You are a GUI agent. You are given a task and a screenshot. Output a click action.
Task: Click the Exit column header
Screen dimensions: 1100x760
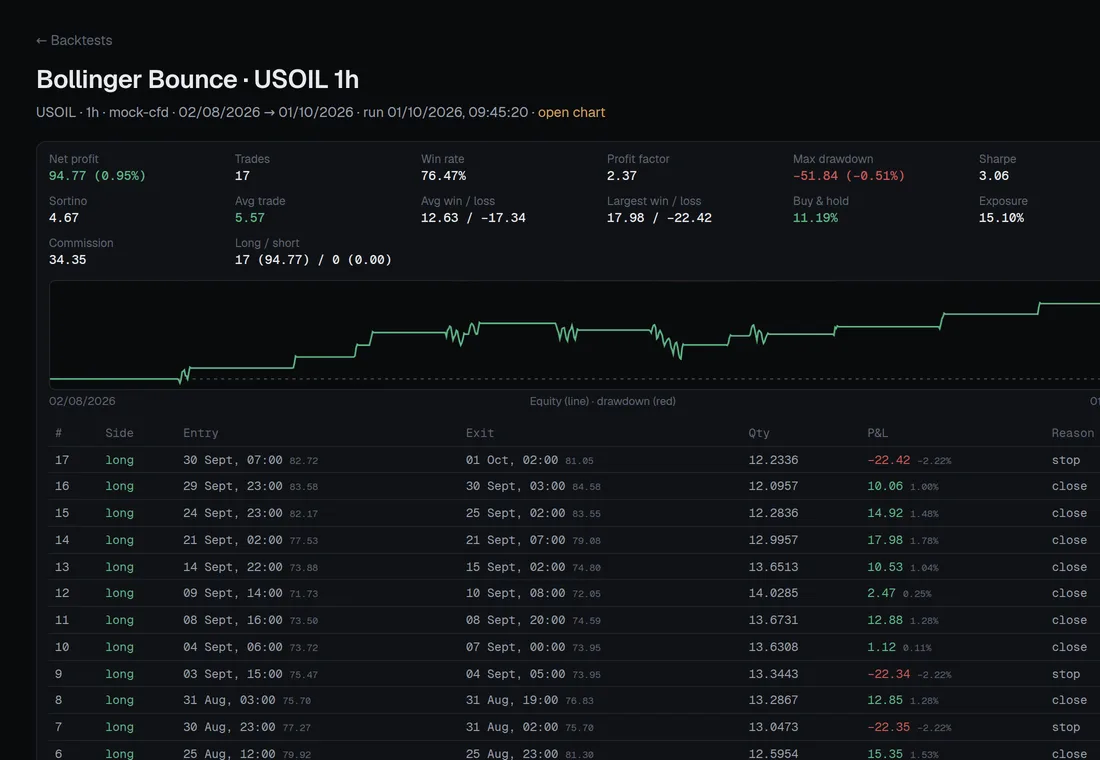pos(480,433)
